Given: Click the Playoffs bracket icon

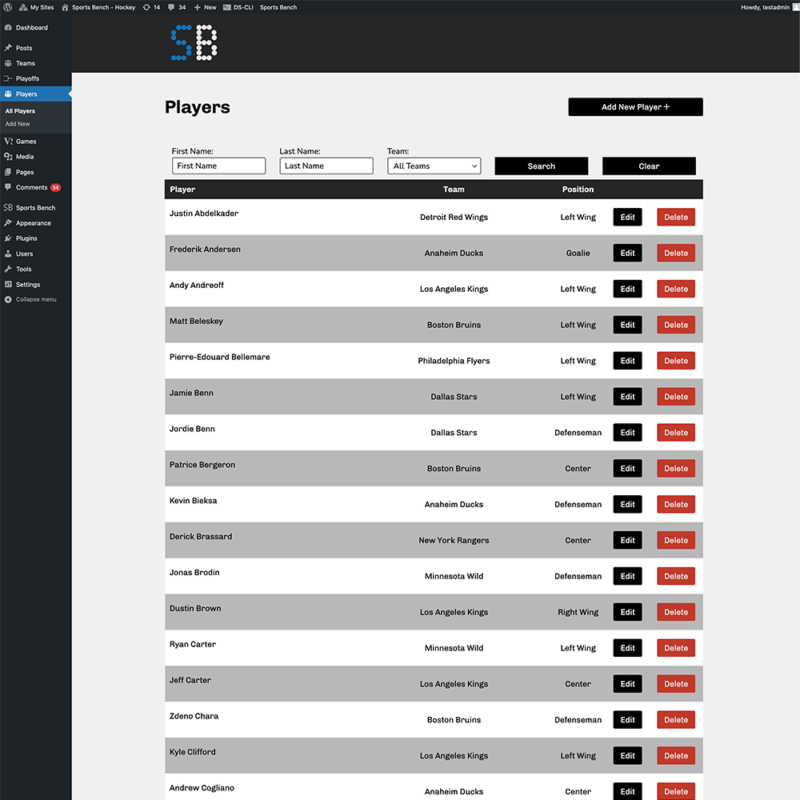Looking at the screenshot, I should (x=8, y=79).
